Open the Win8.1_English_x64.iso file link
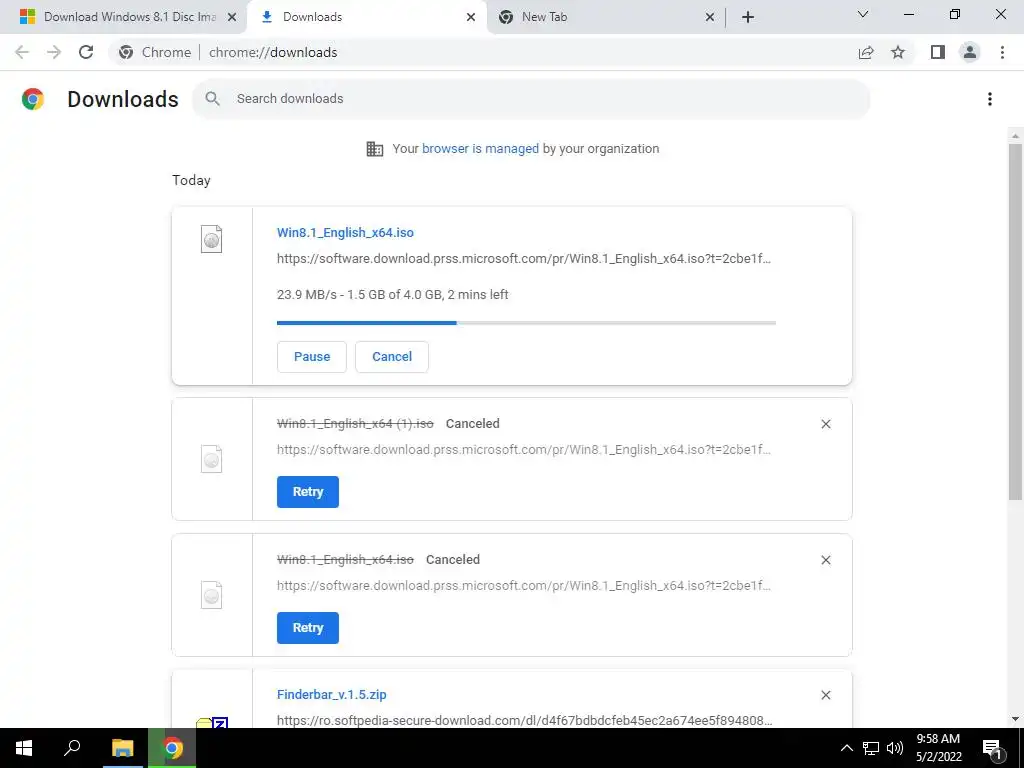The image size is (1024, 768). (x=345, y=232)
